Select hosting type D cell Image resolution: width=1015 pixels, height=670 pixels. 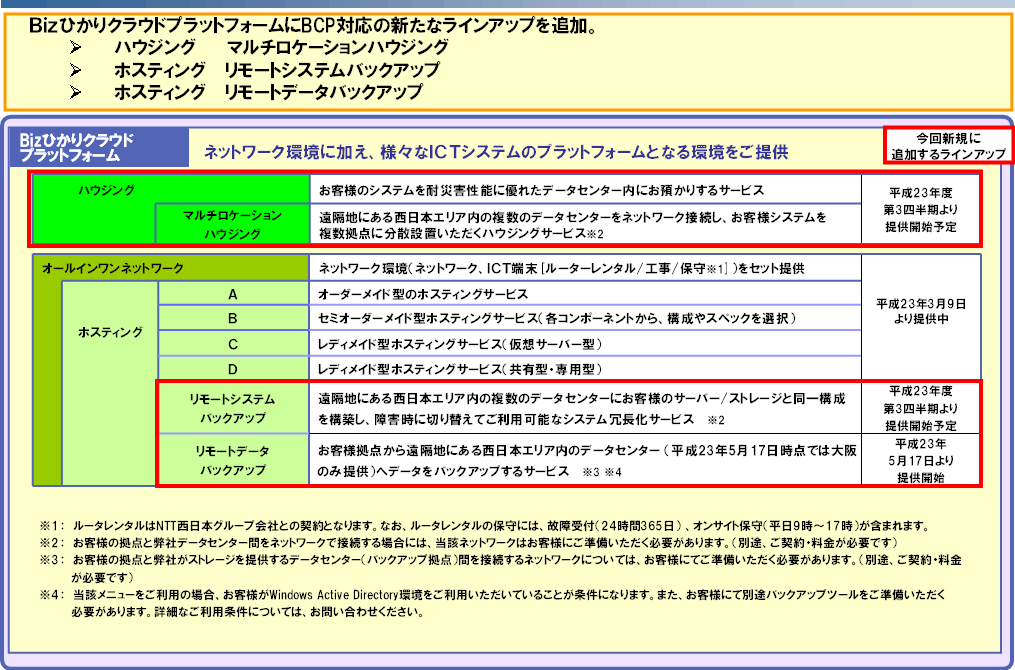point(233,370)
